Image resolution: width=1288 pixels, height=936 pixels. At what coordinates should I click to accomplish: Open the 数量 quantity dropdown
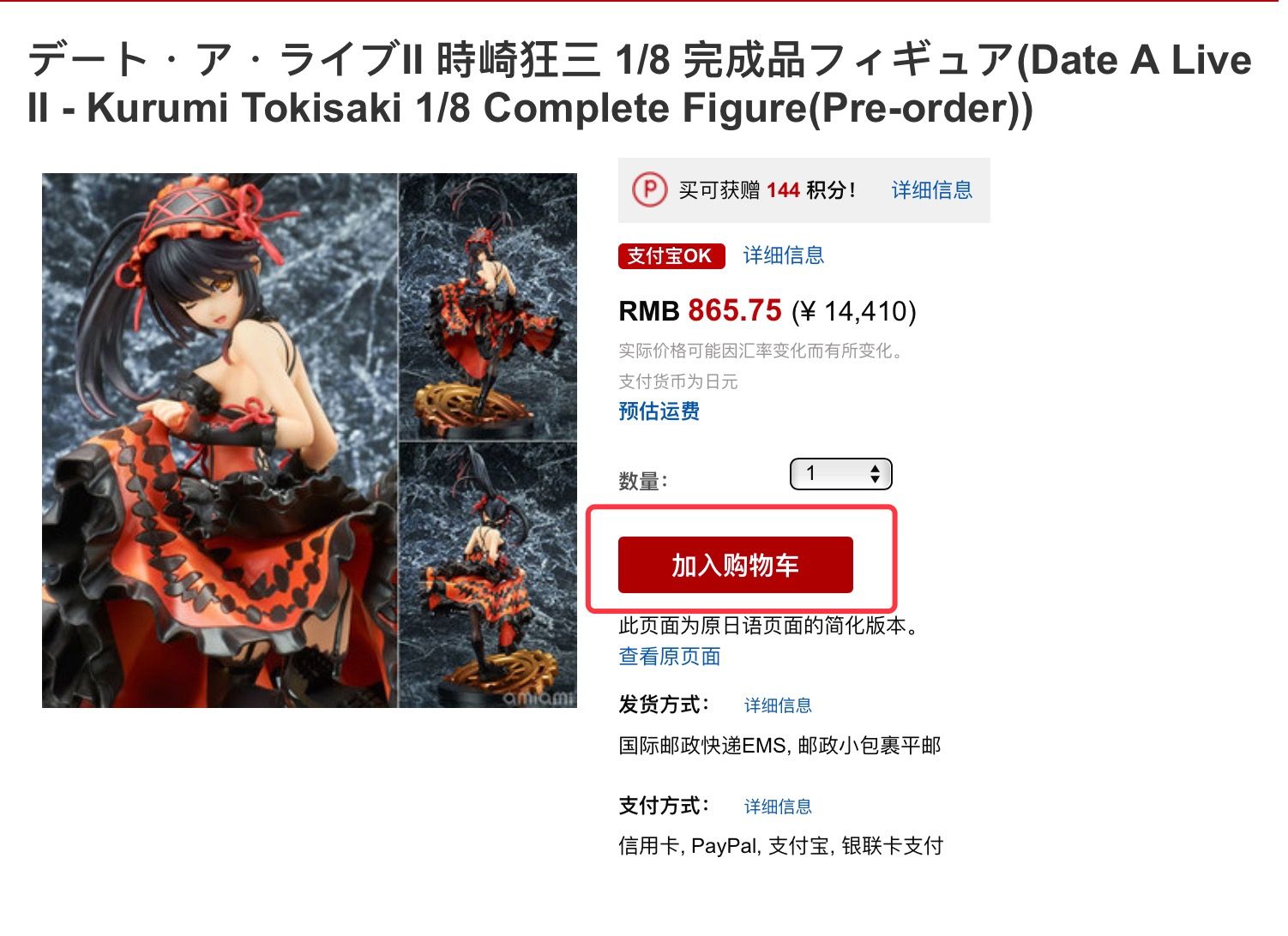(841, 474)
